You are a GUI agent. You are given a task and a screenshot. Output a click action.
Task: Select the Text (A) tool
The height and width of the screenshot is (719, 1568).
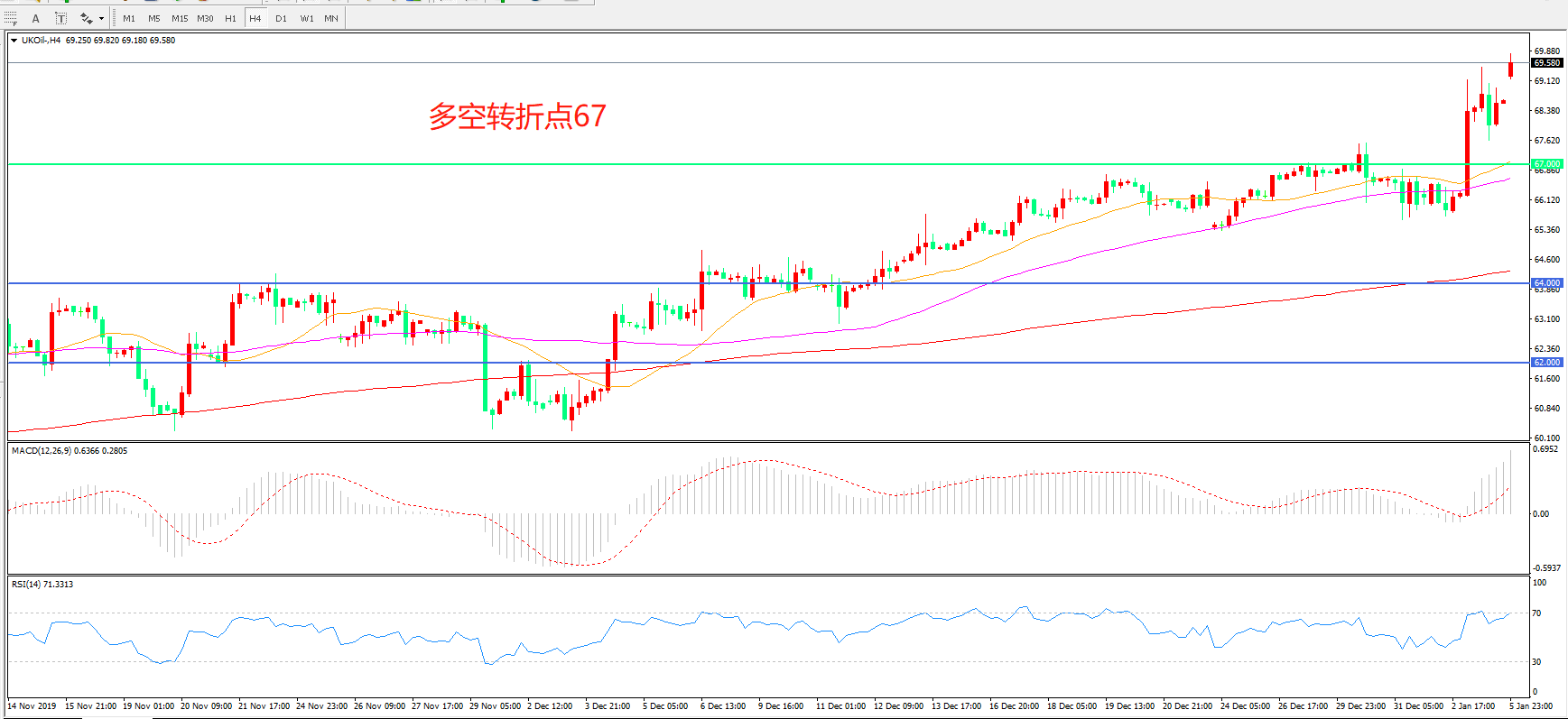pos(36,18)
